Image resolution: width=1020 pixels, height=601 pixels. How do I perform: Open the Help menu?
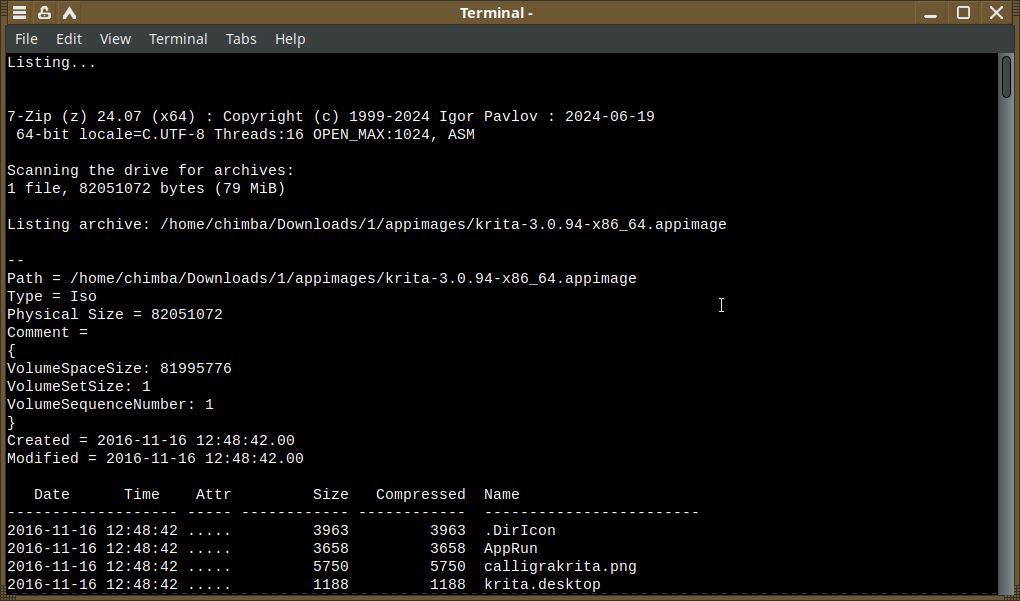[290, 39]
